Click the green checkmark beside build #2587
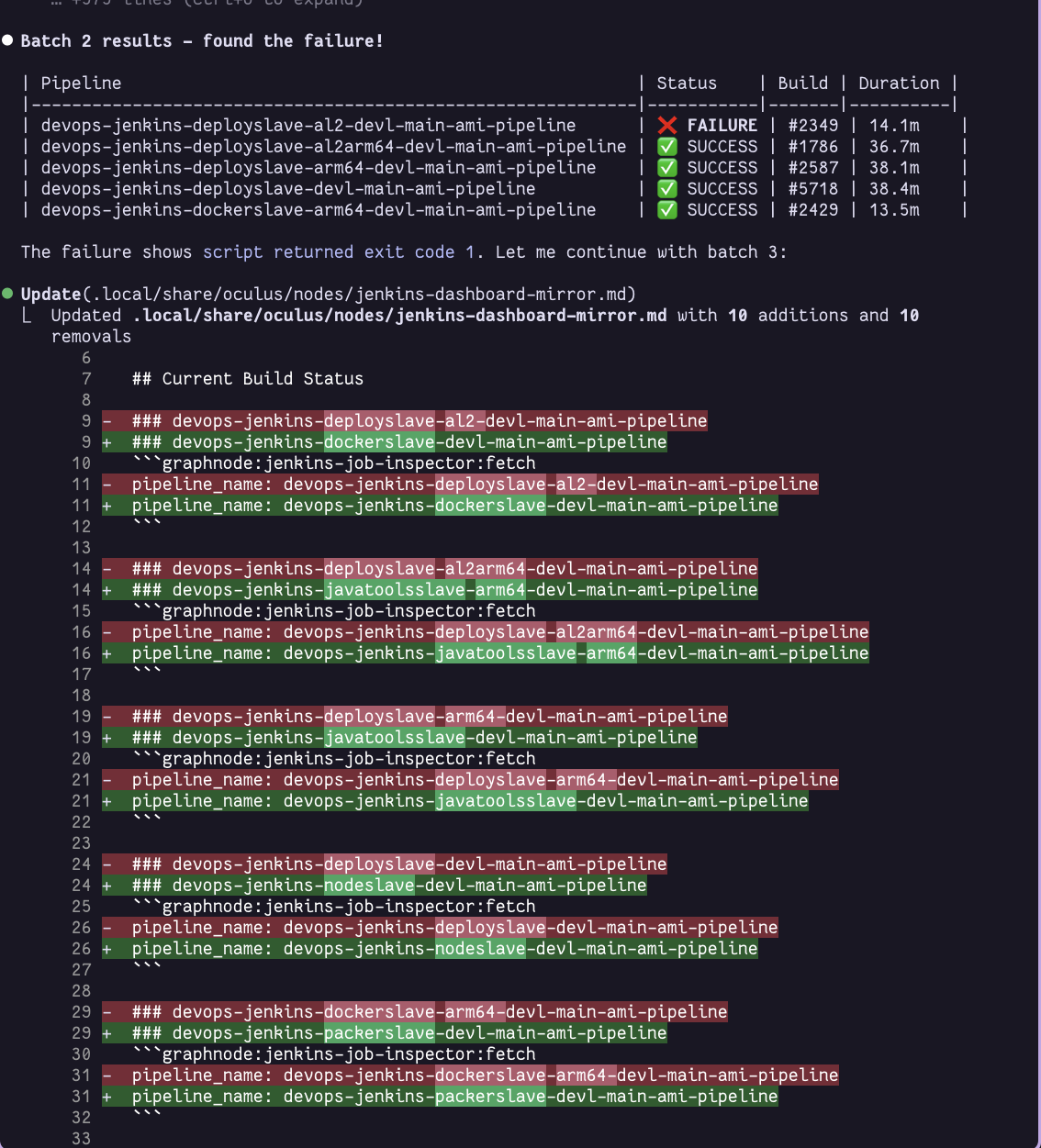Viewport: 1041px width, 1148px height. [x=667, y=168]
